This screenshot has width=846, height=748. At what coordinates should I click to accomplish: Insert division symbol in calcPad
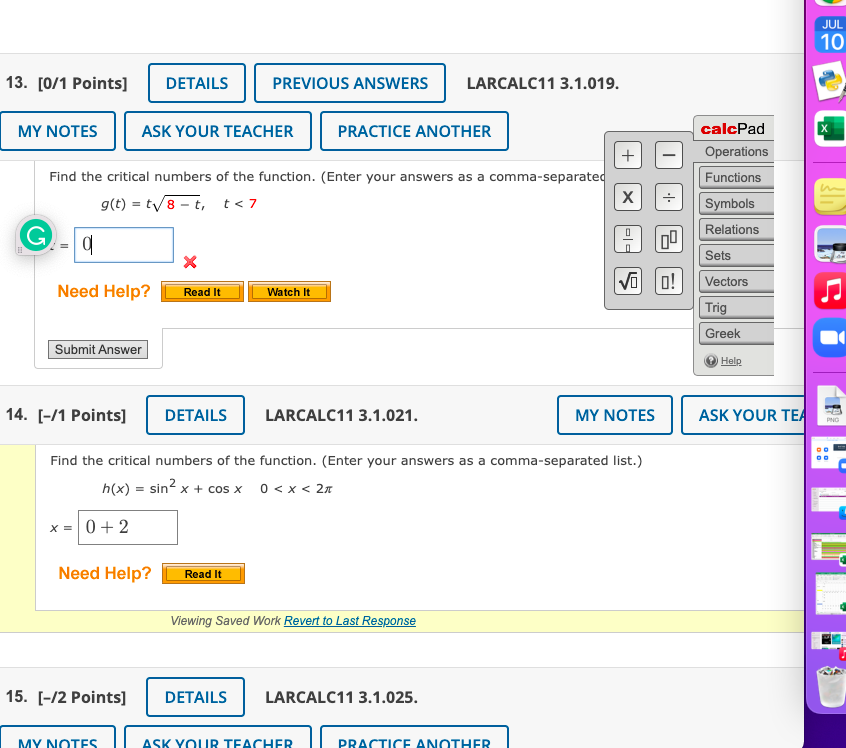tap(668, 197)
